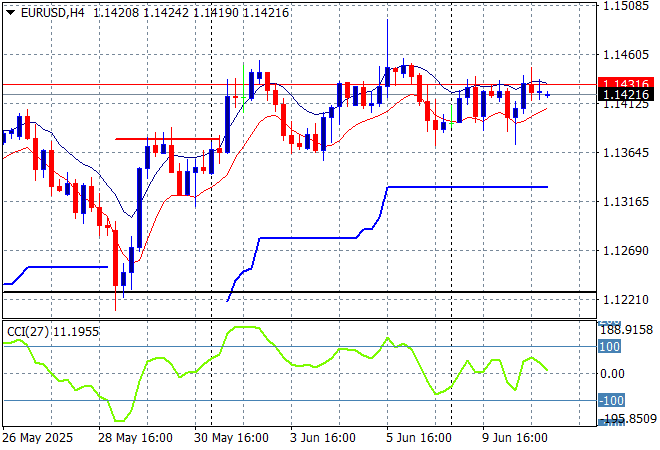Click the 1.15085 price scale value
Image resolution: width=660 pixels, height=450 pixels.
coord(626,6)
